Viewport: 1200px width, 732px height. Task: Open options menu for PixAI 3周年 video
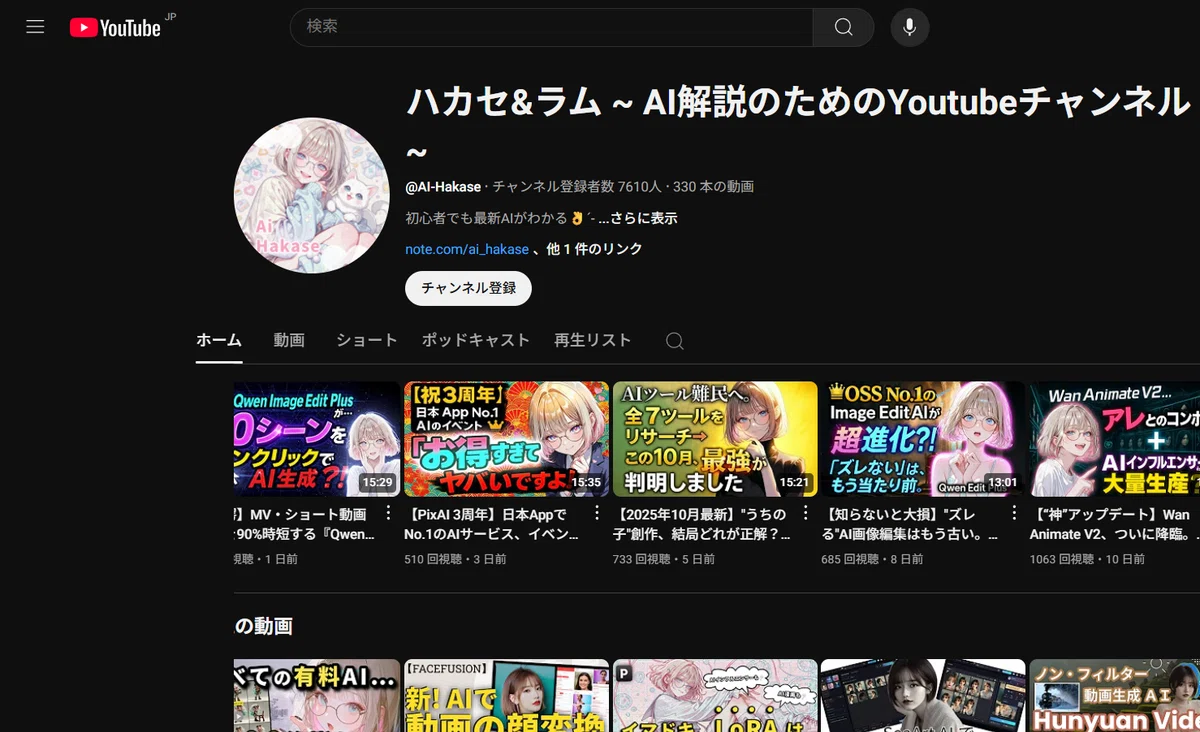[597, 513]
